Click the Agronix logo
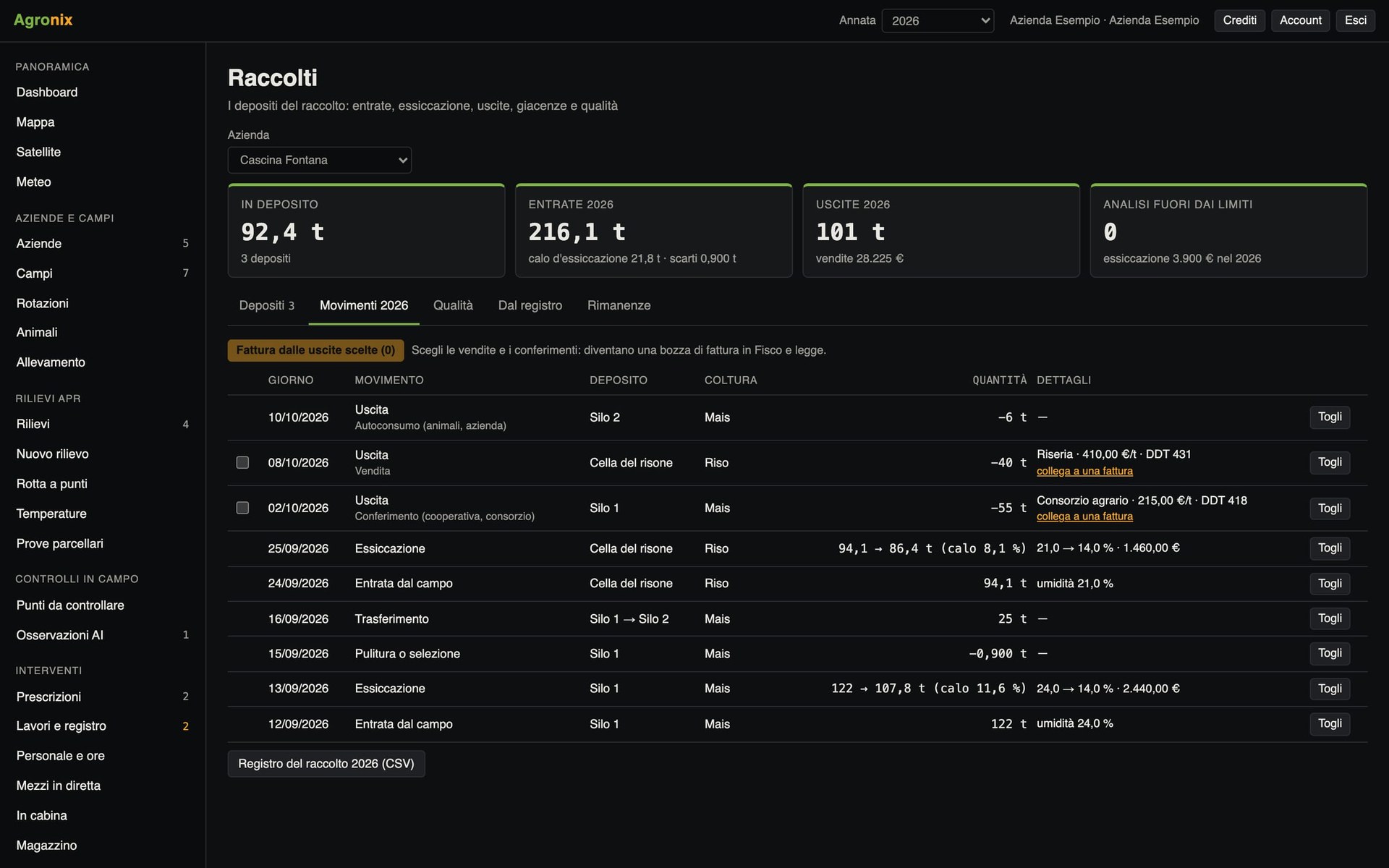The height and width of the screenshot is (868, 1389). 43,20
